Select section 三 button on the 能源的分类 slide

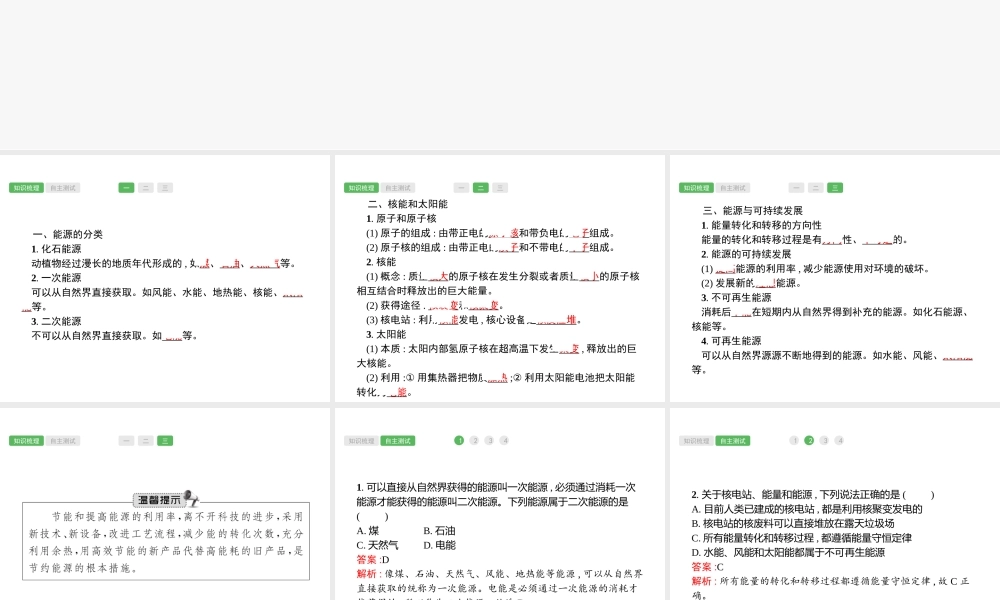click(165, 188)
